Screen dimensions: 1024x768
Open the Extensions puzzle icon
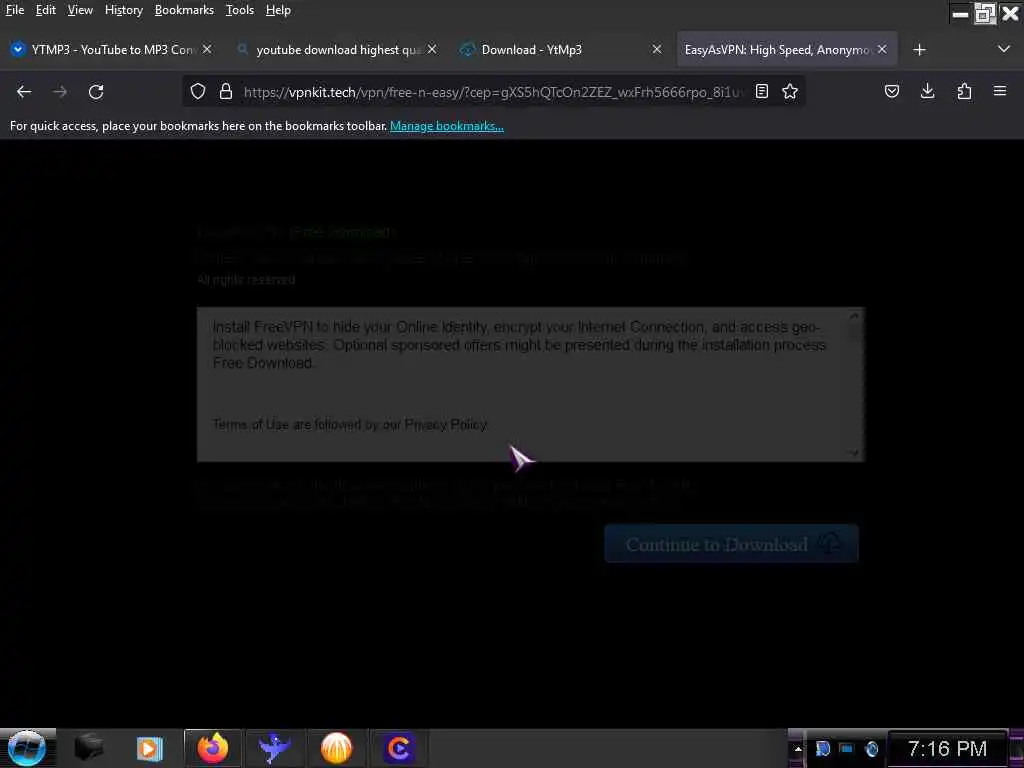pos(964,91)
